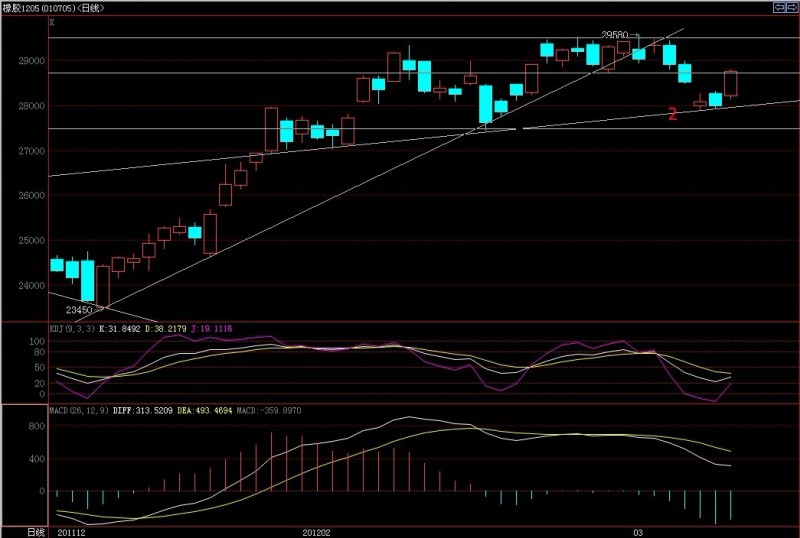This screenshot has height=538, width=800.
Task: Click the 03 month date label
Action: (x=638, y=533)
